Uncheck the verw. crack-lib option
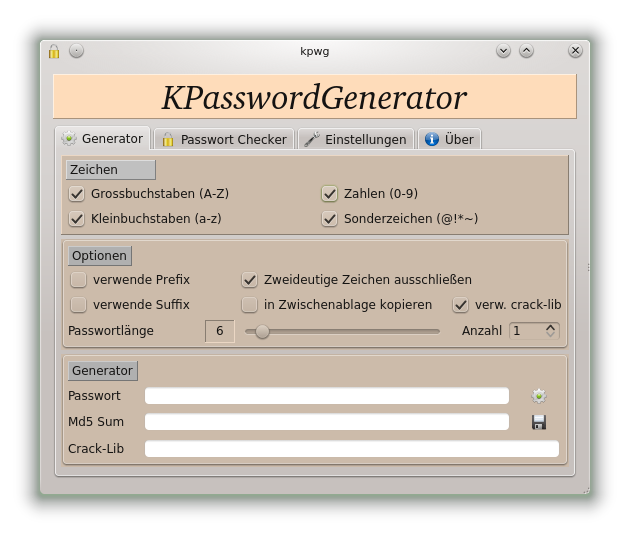 click(x=460, y=305)
